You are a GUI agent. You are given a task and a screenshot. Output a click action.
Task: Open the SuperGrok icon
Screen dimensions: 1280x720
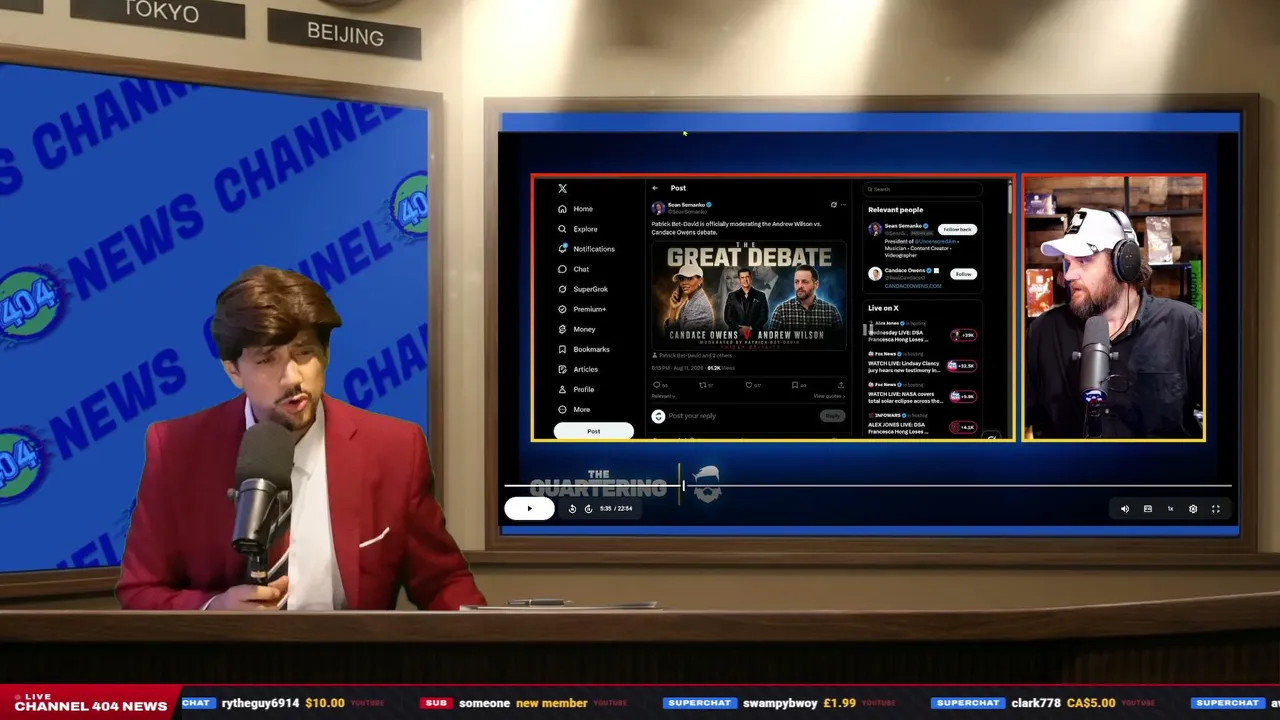562,289
